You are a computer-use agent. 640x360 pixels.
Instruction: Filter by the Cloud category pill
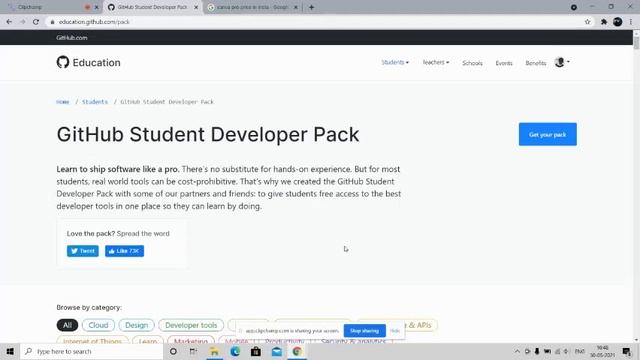tap(98, 325)
